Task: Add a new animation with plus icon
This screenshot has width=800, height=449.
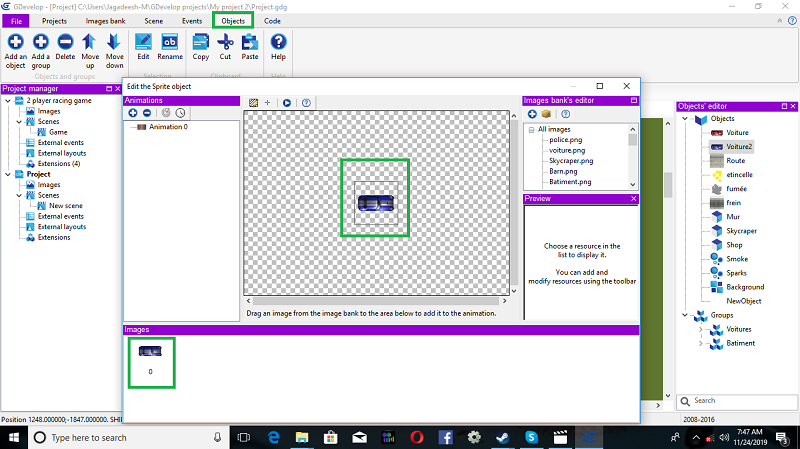Action: [x=133, y=113]
